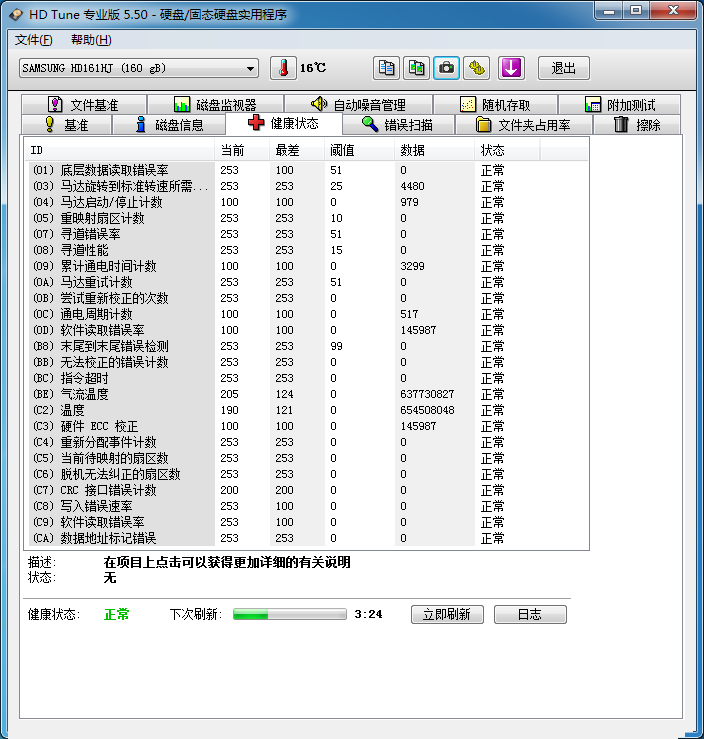Click the 阈值 column header

pyautogui.click(x=359, y=150)
